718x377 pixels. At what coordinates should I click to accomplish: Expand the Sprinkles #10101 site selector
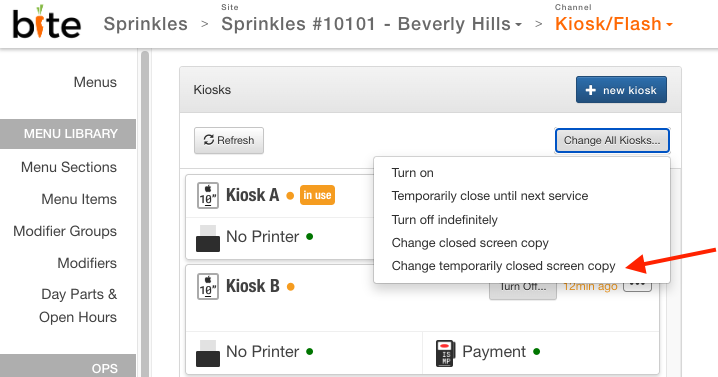tap(371, 24)
